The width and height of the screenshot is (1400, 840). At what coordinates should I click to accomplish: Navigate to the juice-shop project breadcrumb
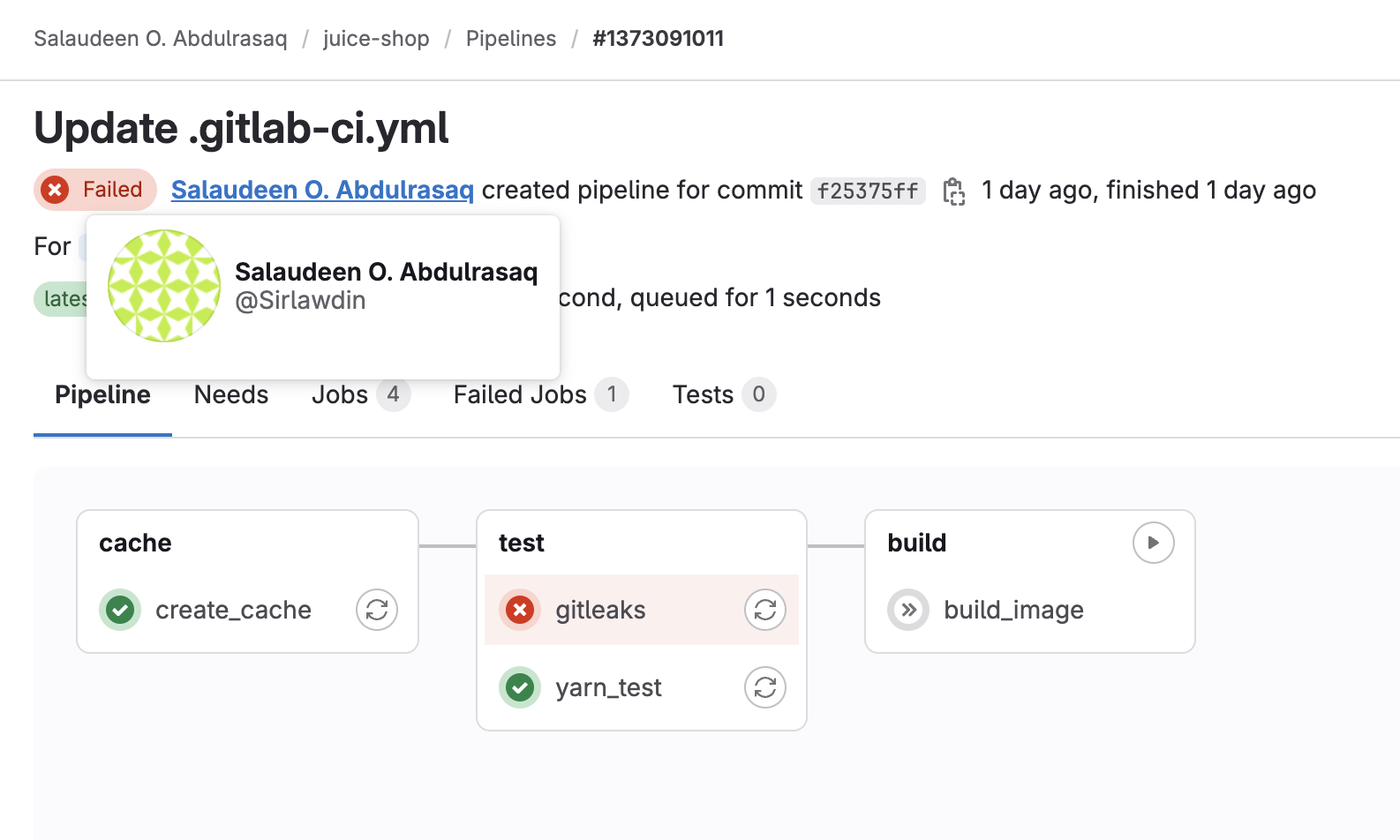pyautogui.click(x=377, y=39)
